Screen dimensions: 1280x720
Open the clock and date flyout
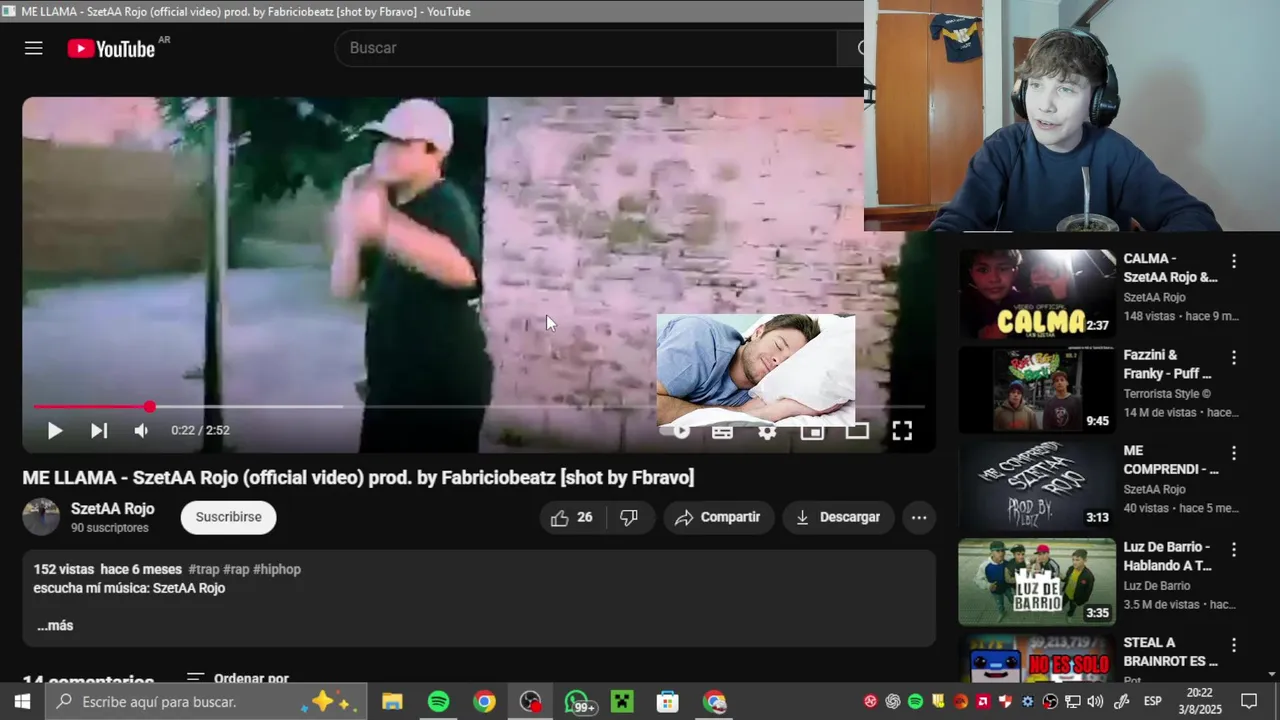click(x=1200, y=701)
